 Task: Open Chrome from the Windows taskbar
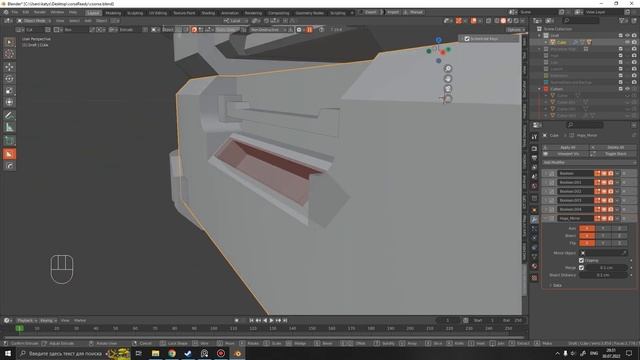[172, 353]
